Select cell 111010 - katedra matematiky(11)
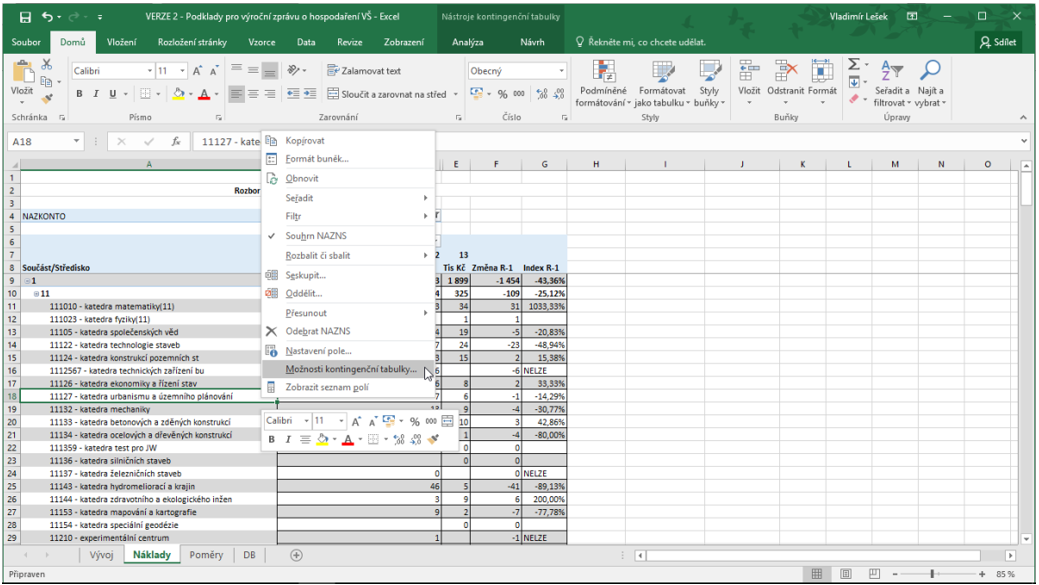The image size is (1039, 585). (148, 307)
